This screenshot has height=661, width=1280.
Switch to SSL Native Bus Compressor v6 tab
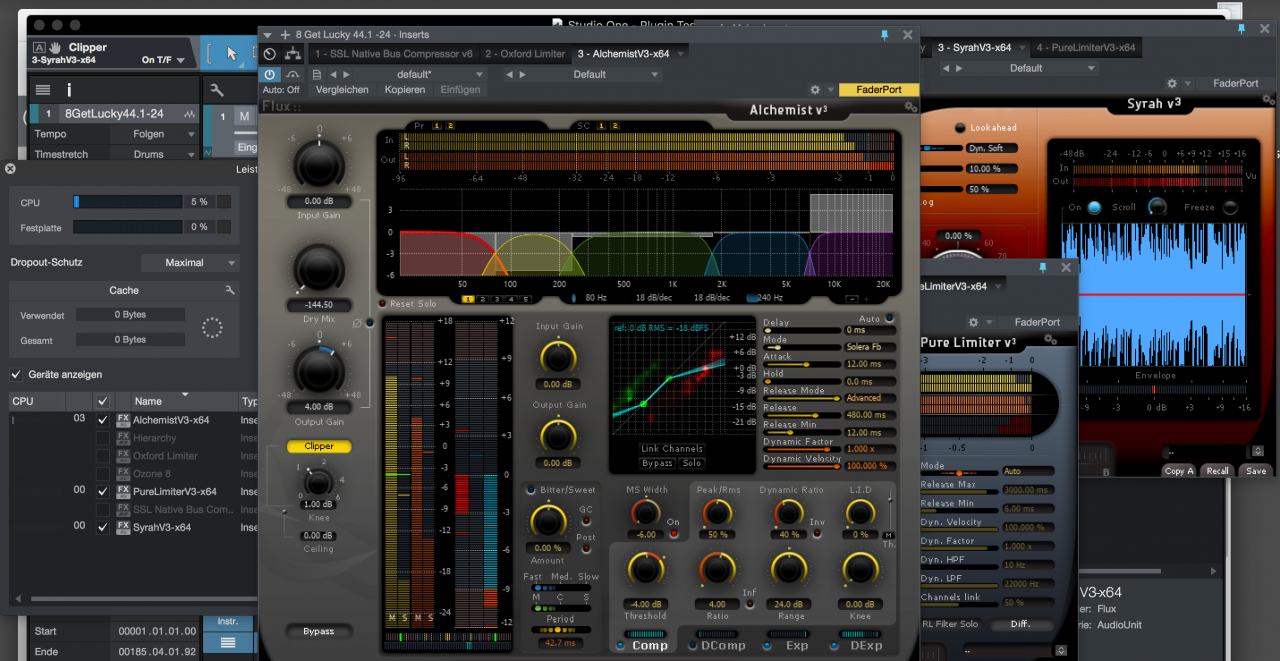click(393, 54)
